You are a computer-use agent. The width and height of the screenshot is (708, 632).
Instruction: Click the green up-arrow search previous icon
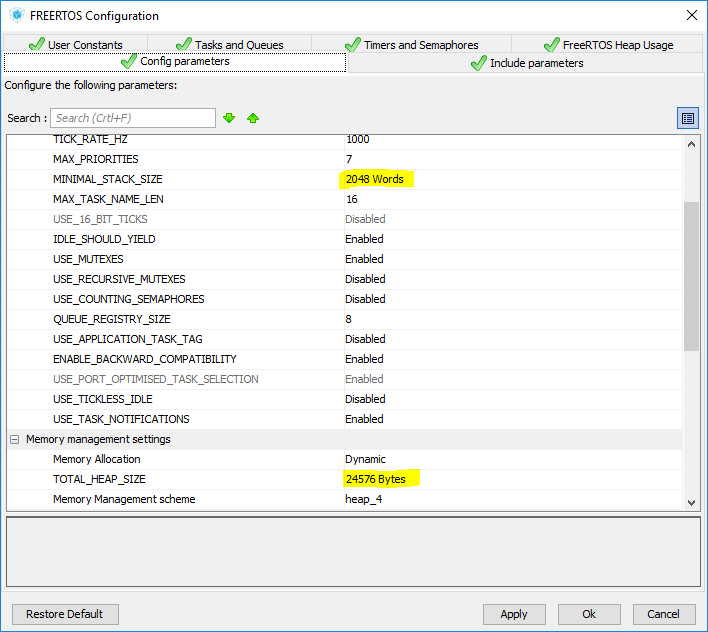click(253, 118)
